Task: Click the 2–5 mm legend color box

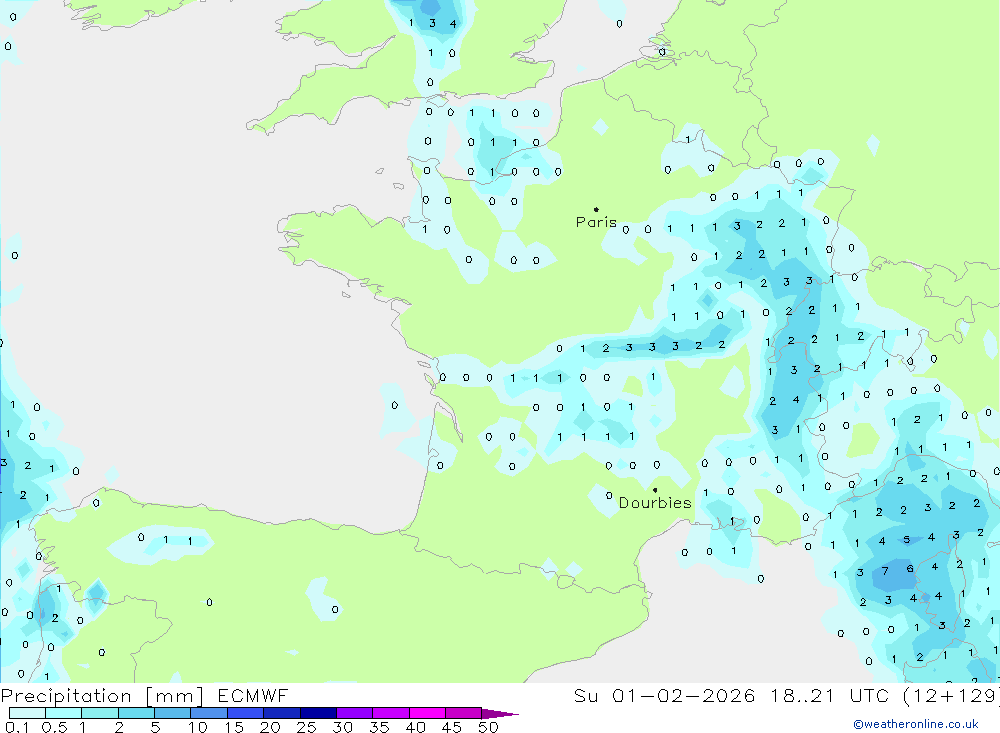Action: coord(136,713)
